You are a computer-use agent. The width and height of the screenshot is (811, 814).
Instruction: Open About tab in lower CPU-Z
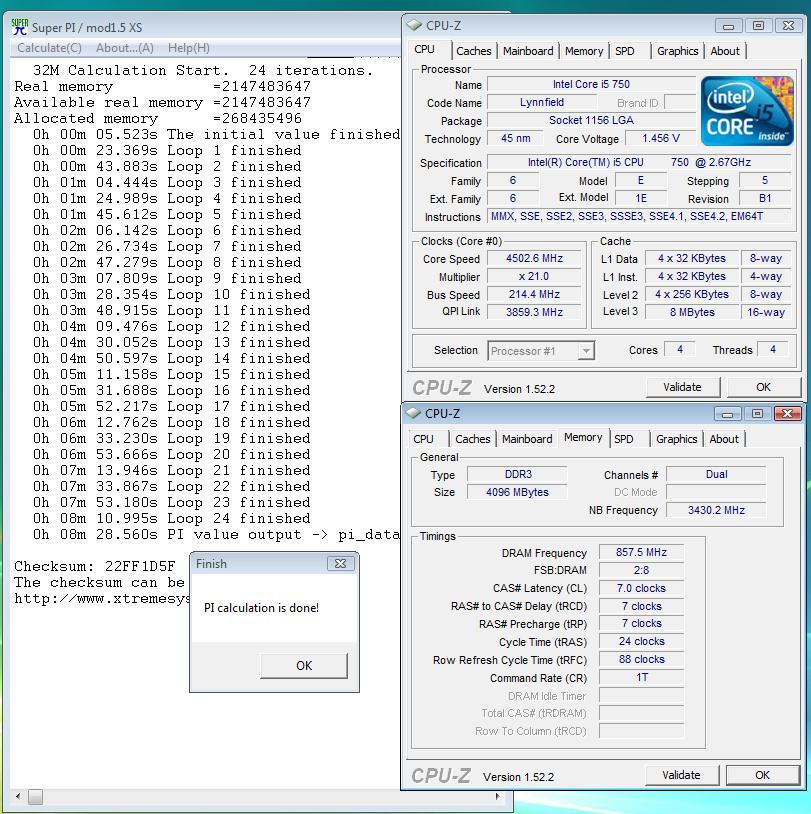point(724,439)
